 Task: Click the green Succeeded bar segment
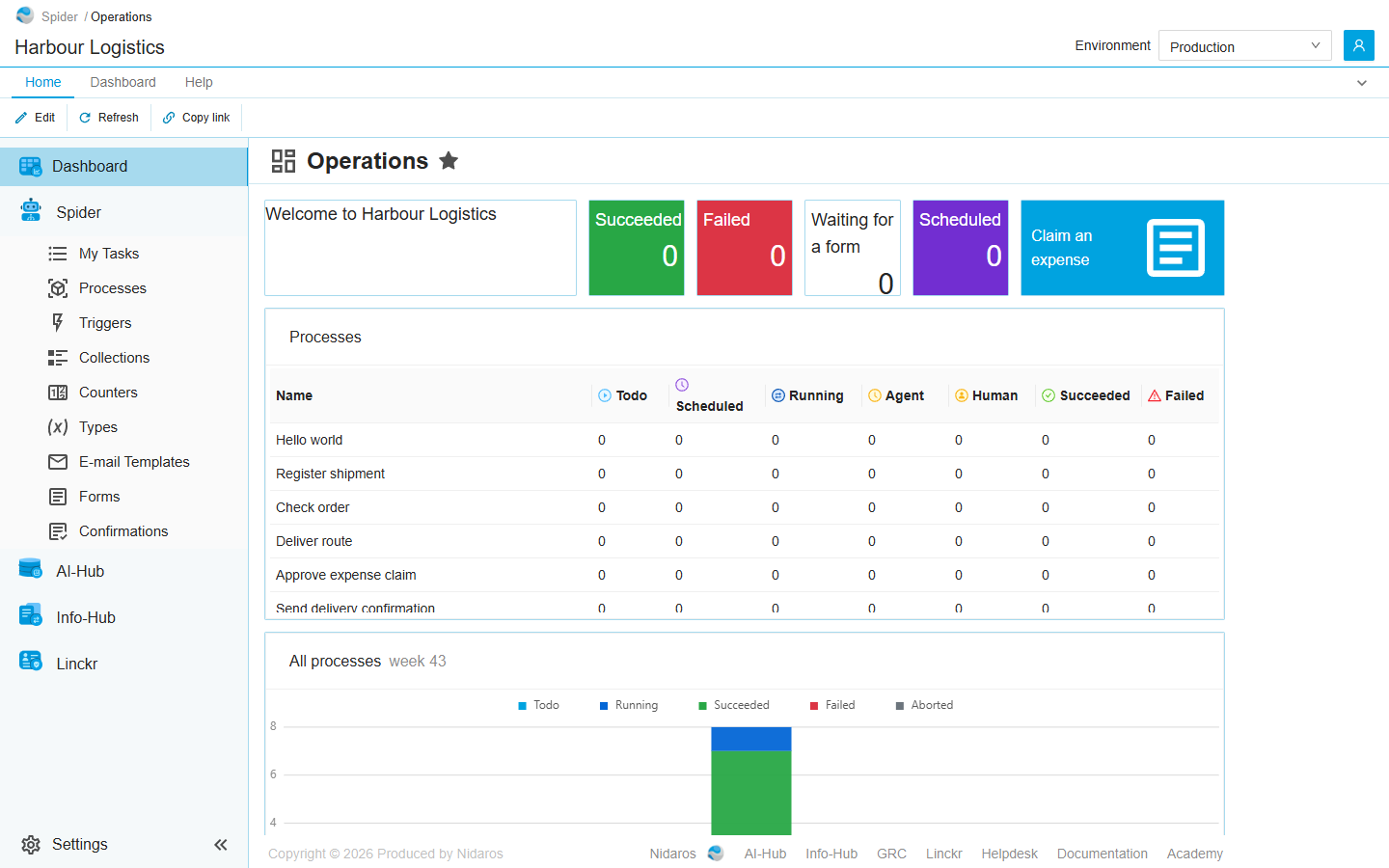point(751,793)
